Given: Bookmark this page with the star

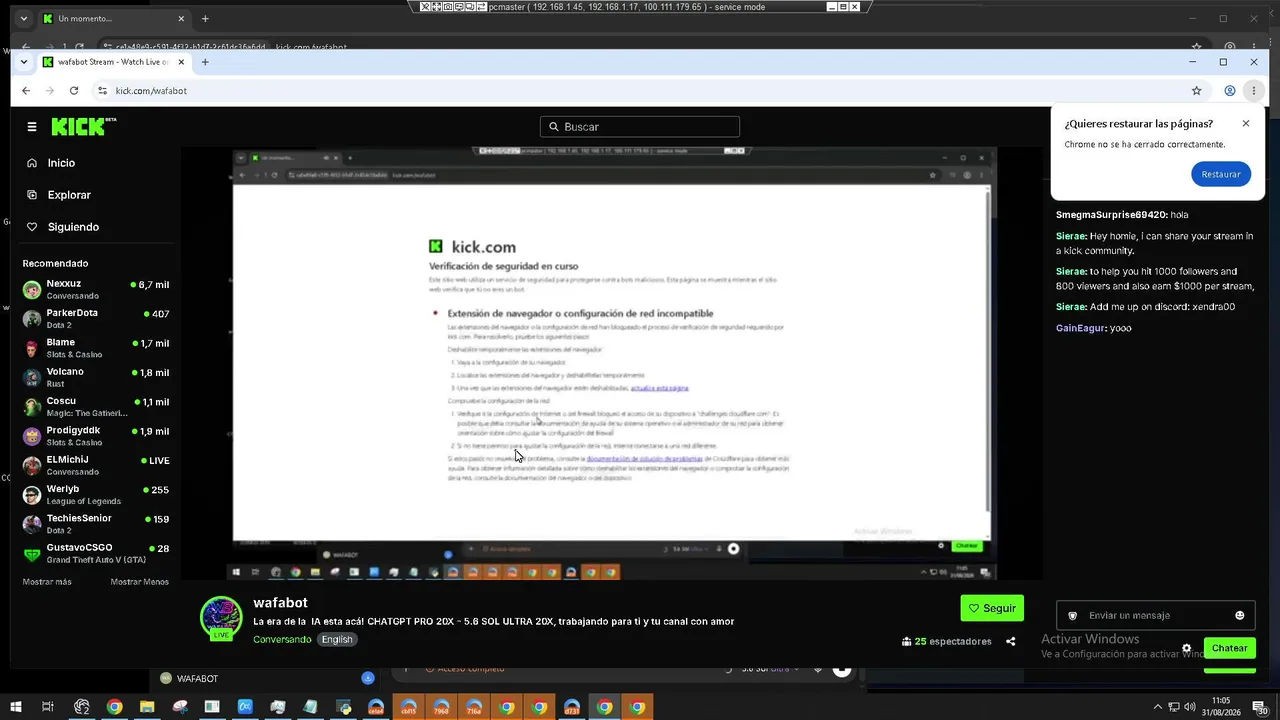Looking at the screenshot, I should [1196, 91].
